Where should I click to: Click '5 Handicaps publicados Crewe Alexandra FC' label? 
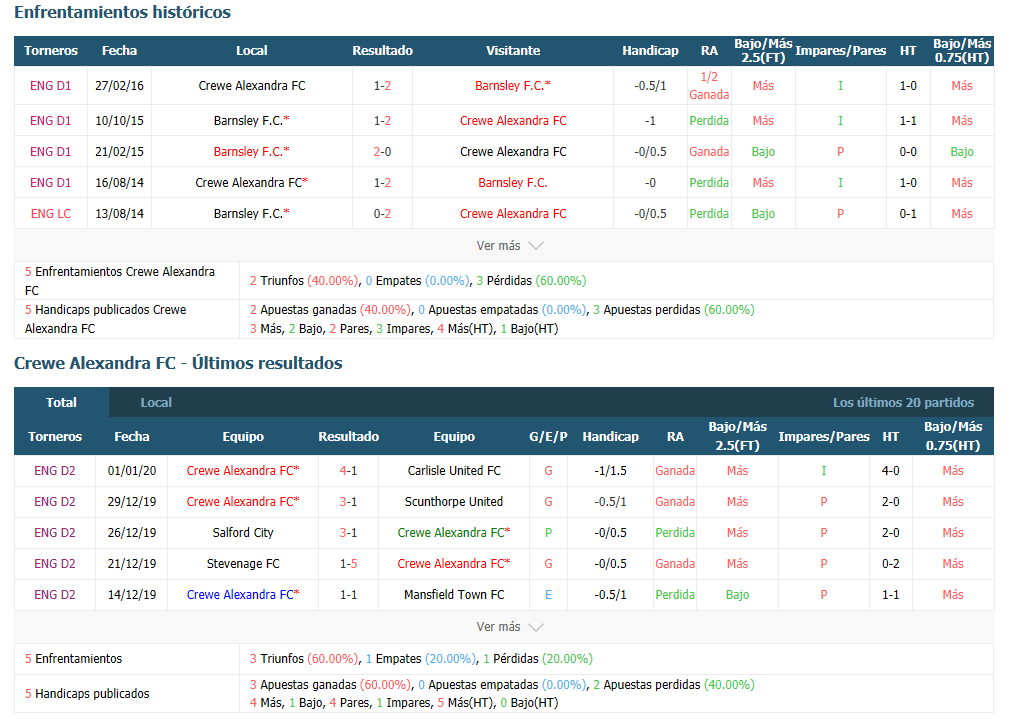(x=105, y=319)
